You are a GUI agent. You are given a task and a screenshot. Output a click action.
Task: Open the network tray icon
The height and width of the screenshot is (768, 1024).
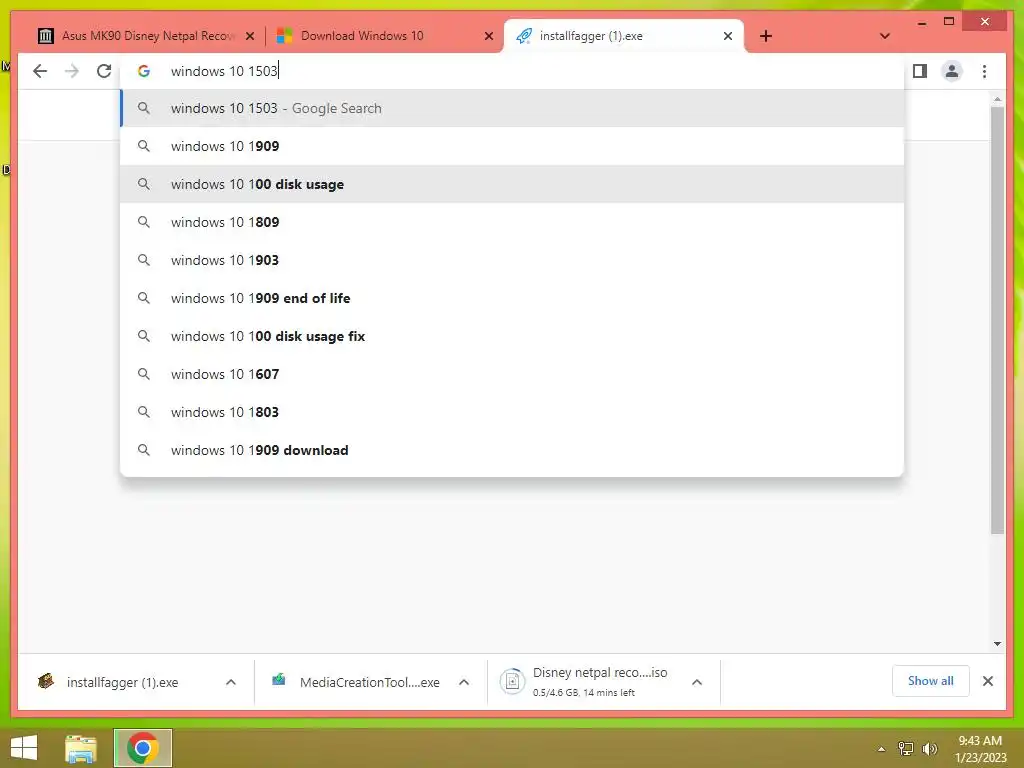coord(906,748)
